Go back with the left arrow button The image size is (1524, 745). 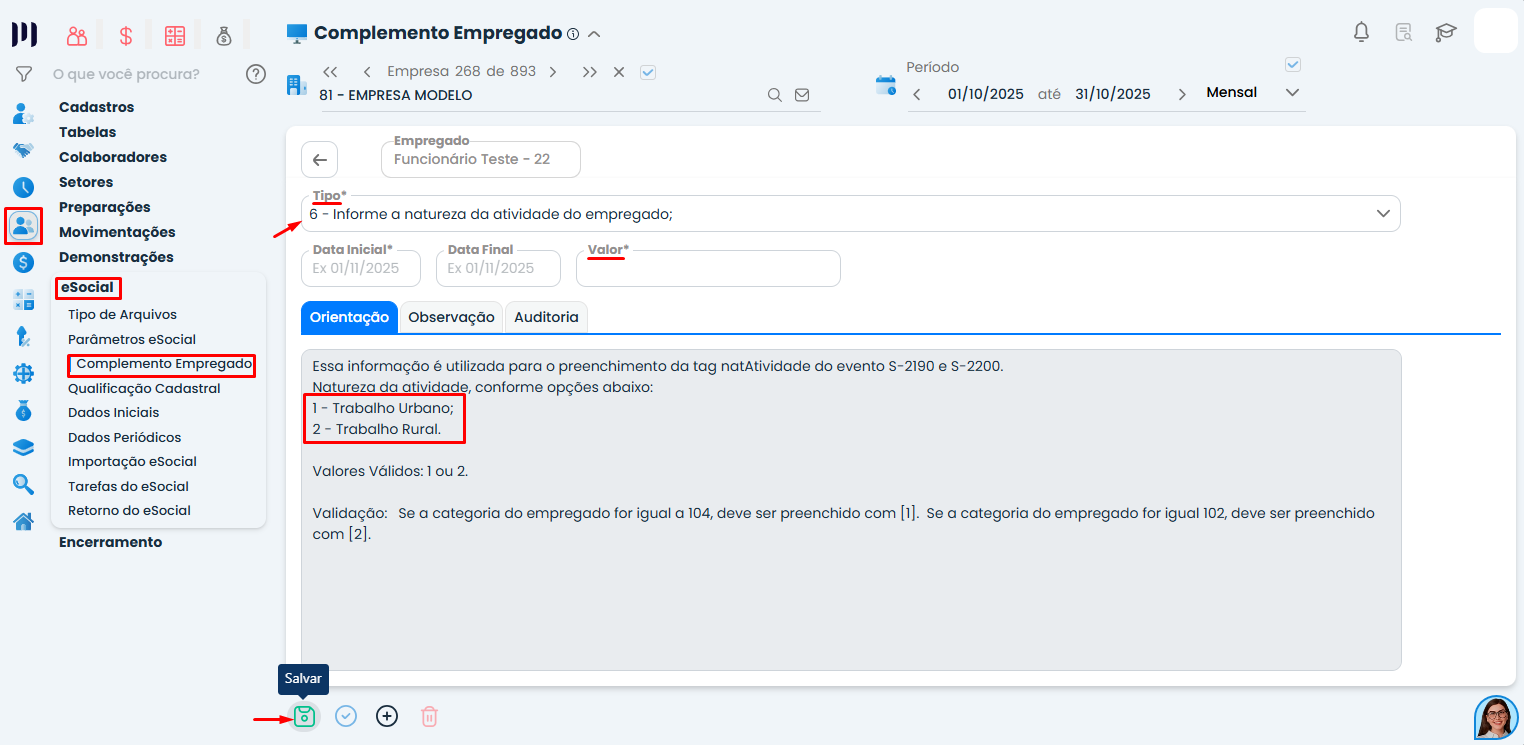coord(319,160)
